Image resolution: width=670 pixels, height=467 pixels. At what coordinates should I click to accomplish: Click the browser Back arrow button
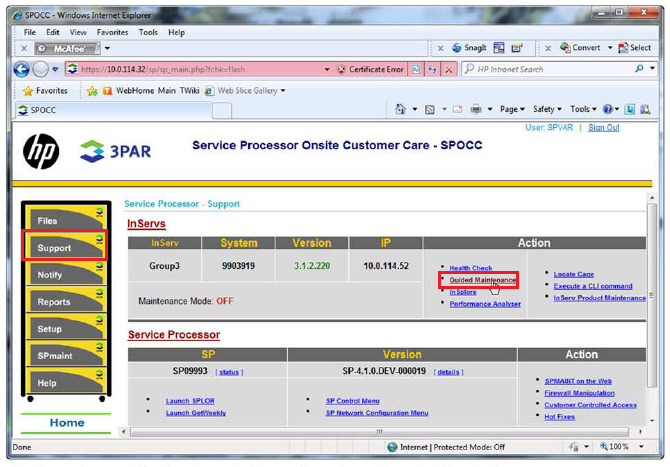coord(21,70)
